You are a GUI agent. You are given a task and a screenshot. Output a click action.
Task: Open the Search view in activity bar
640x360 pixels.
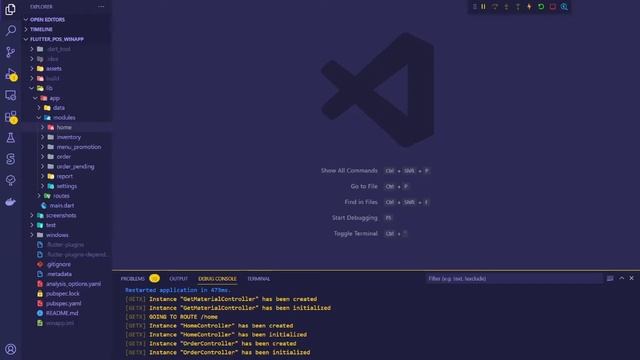point(11,30)
